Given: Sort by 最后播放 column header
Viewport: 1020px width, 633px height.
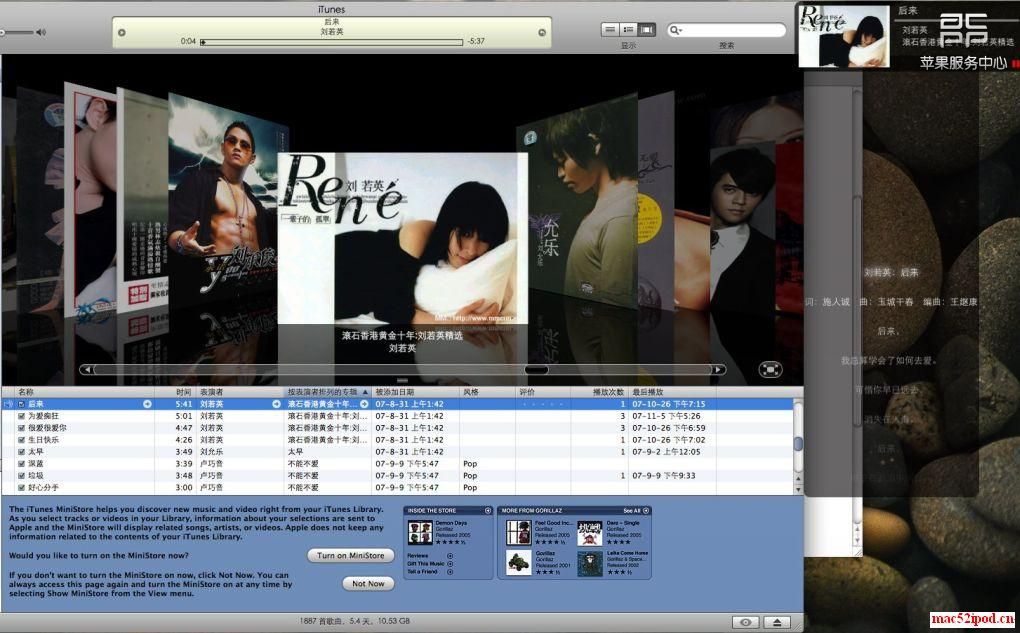Looking at the screenshot, I should (673, 392).
